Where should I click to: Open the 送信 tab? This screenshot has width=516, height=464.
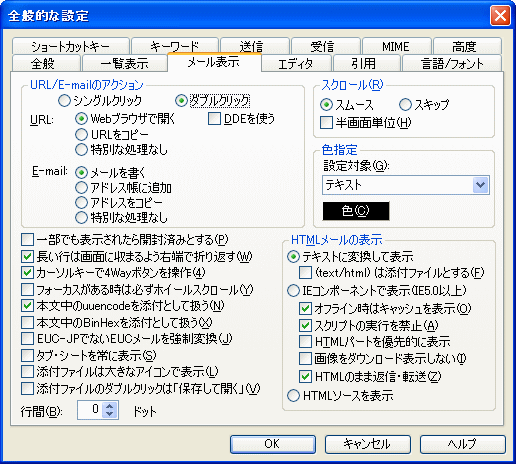[255, 46]
